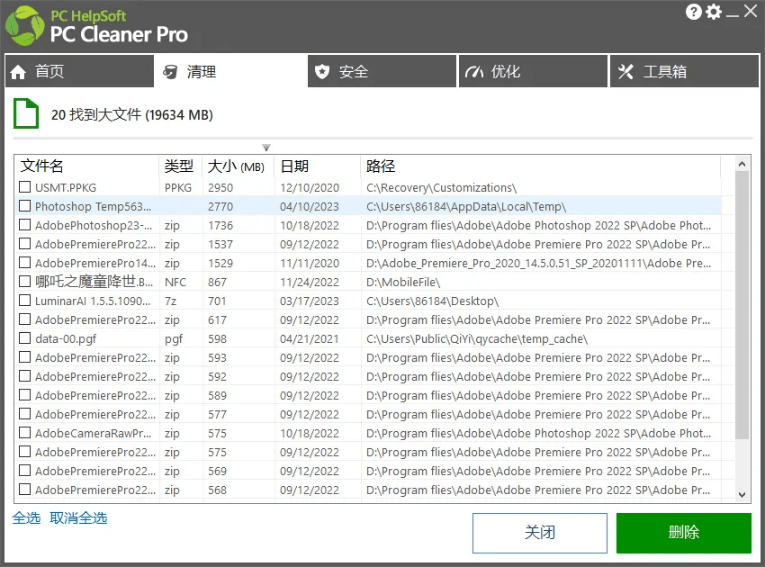The image size is (765, 567).
Task: Click the 关闭 button
Action: tap(539, 532)
